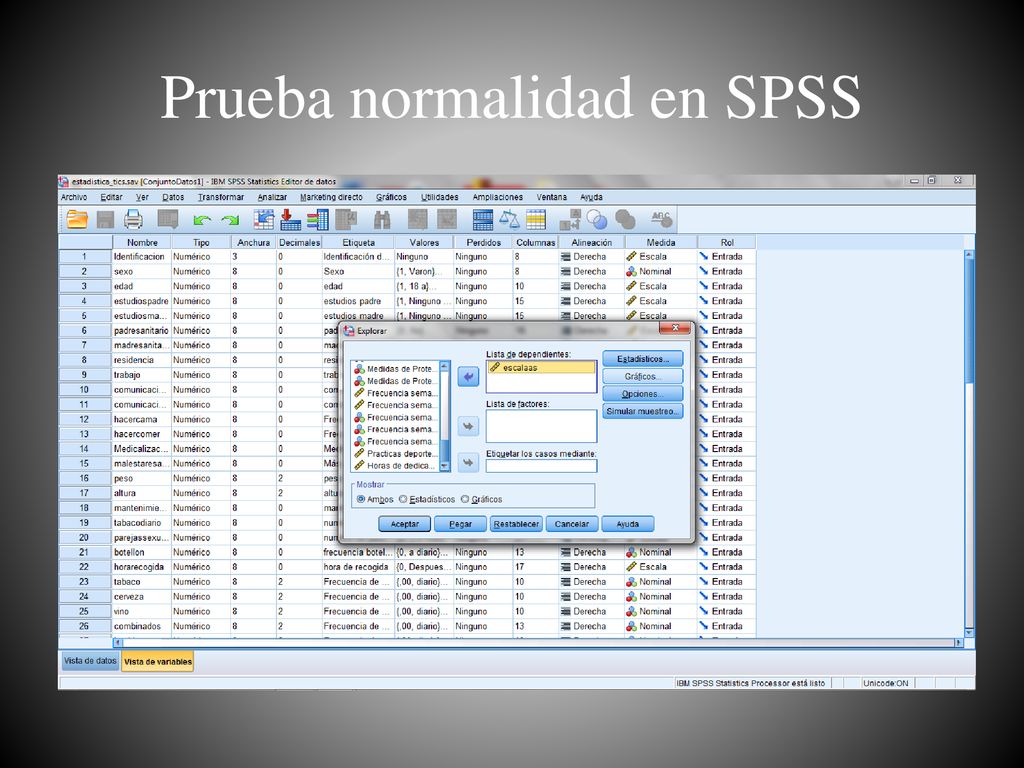Viewport: 1024px width, 768px height.
Task: Click the Print icon in toolbar
Action: coord(133,219)
